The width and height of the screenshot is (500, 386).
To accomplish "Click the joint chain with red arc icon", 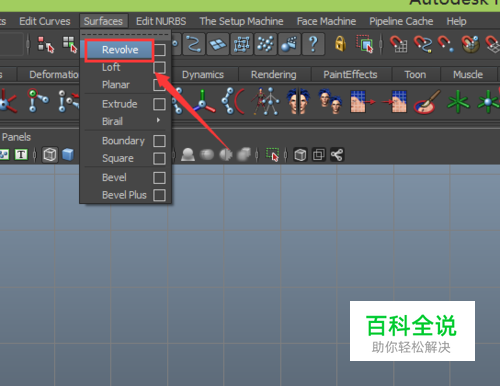I will (233, 101).
